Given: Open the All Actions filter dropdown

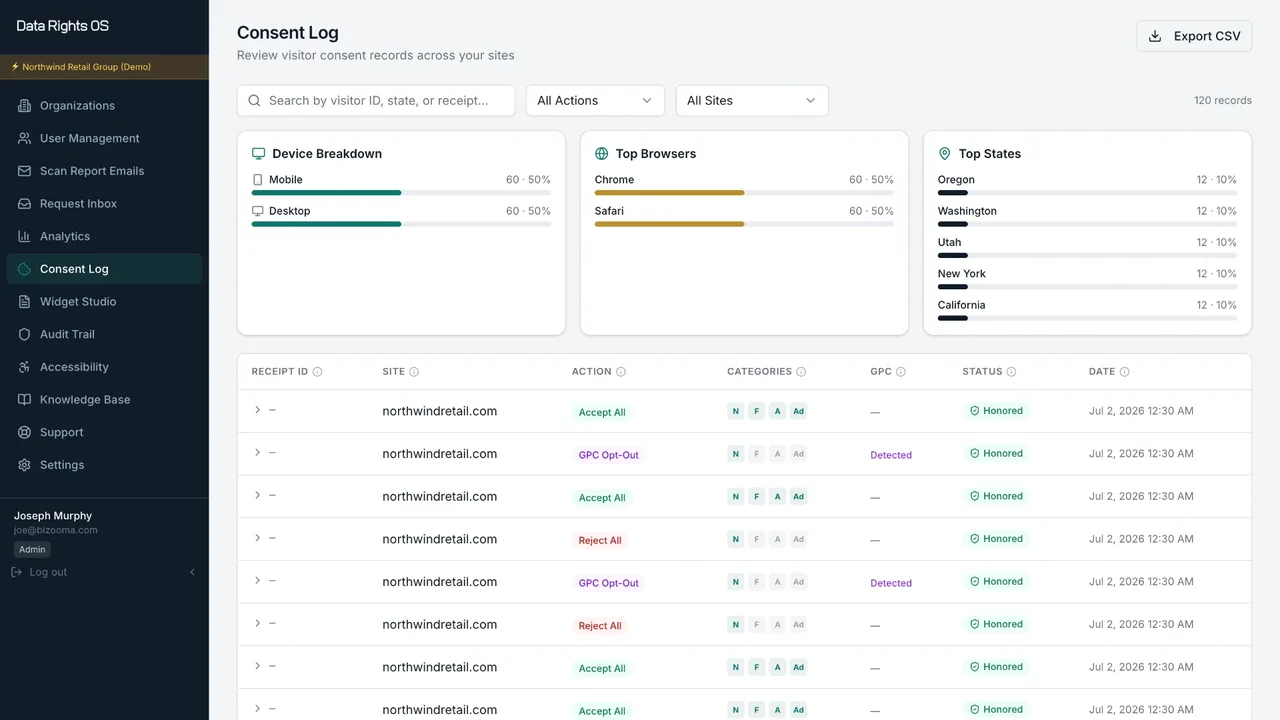Looking at the screenshot, I should point(595,101).
